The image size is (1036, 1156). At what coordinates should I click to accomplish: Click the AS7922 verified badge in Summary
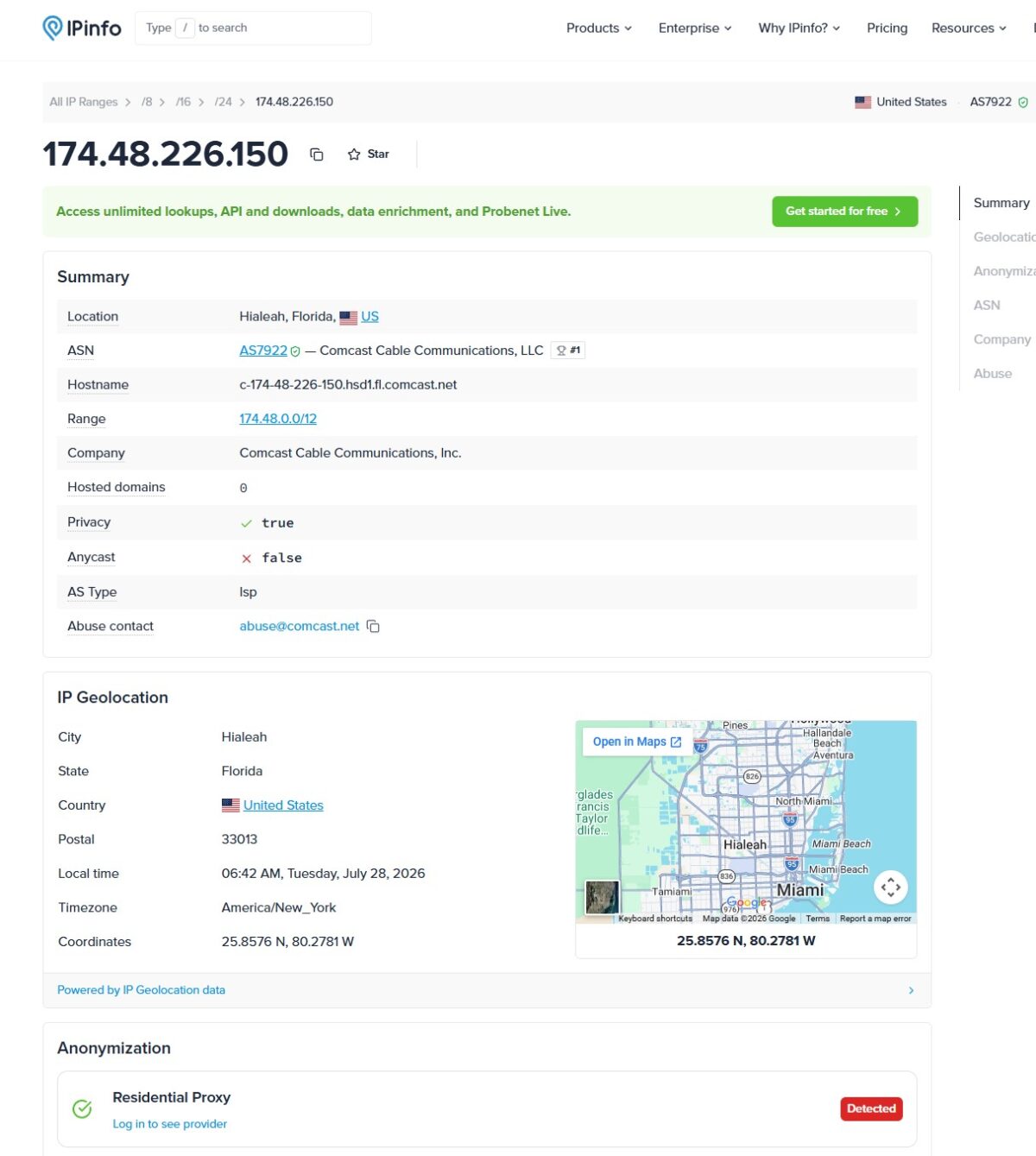(295, 351)
